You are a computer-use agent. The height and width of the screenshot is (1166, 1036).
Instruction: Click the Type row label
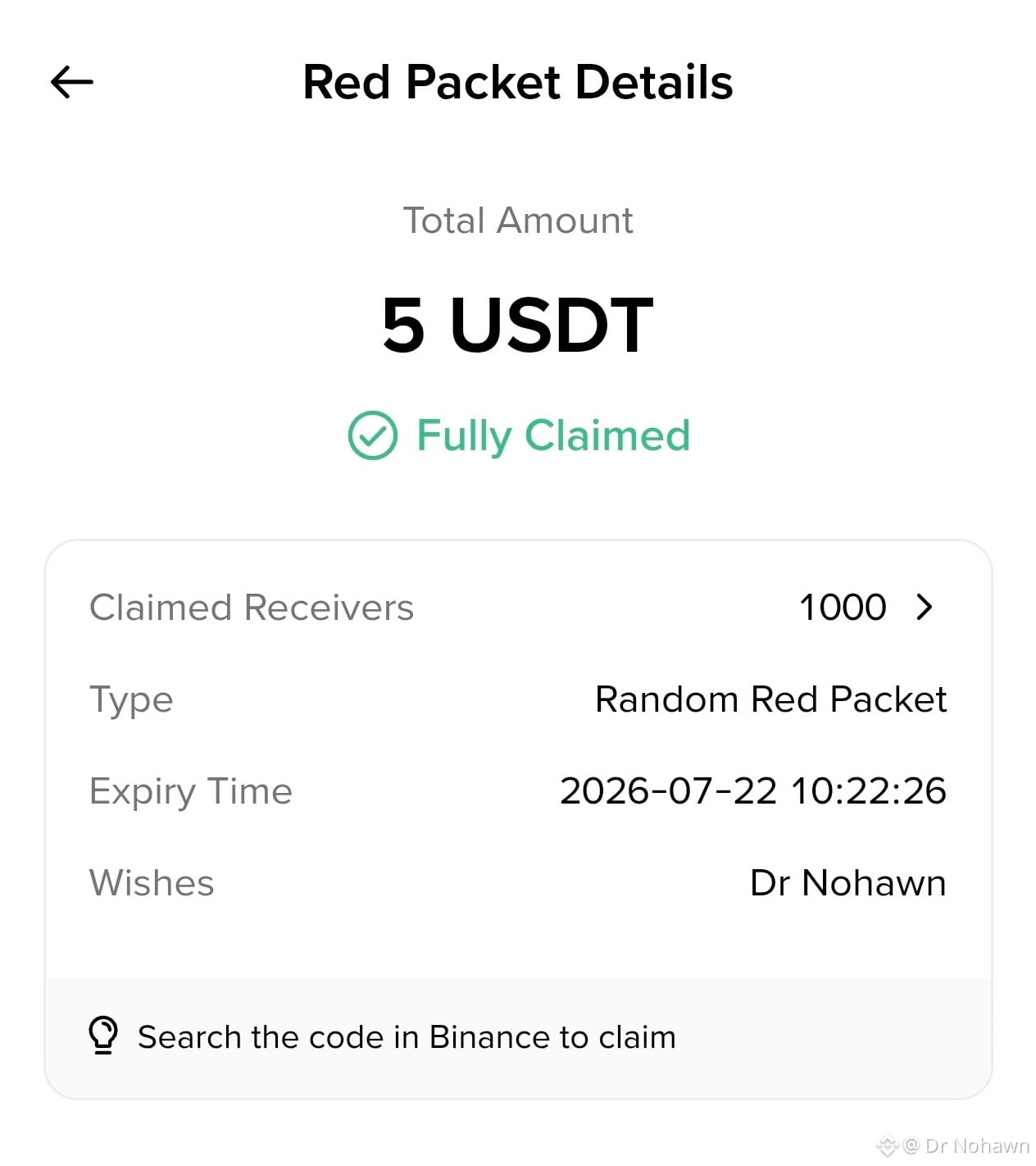(x=131, y=701)
